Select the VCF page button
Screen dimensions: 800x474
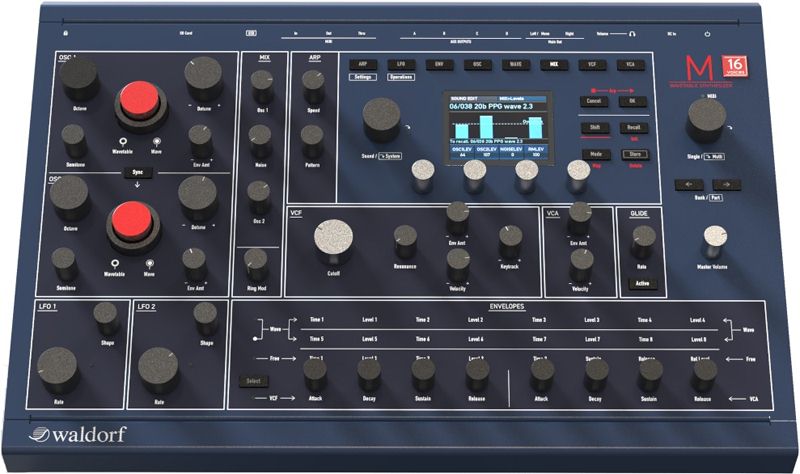coord(591,64)
